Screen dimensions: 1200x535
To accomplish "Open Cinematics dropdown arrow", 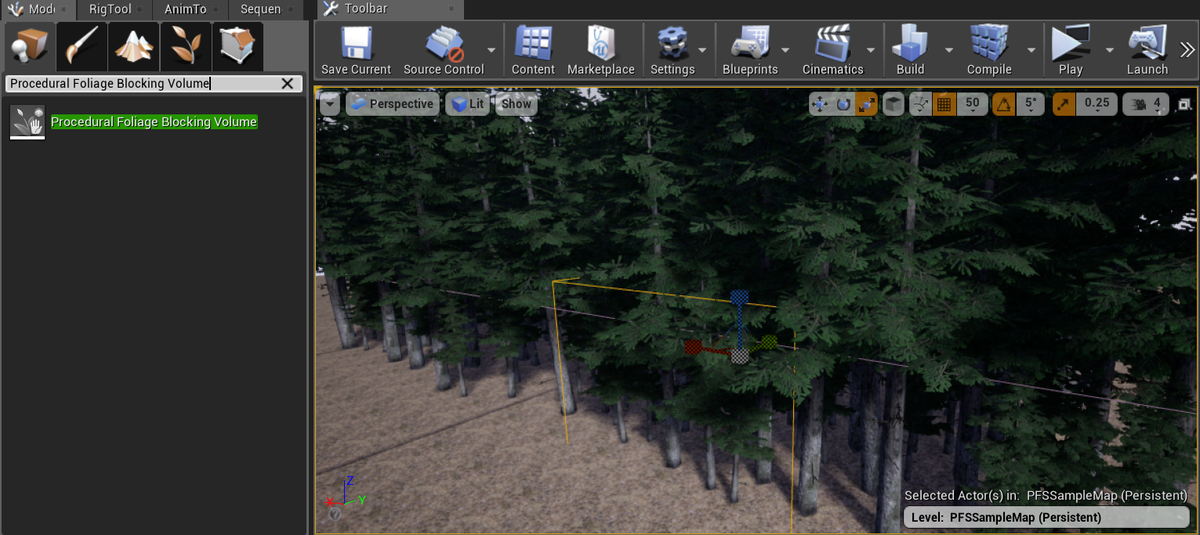I will click(871, 50).
